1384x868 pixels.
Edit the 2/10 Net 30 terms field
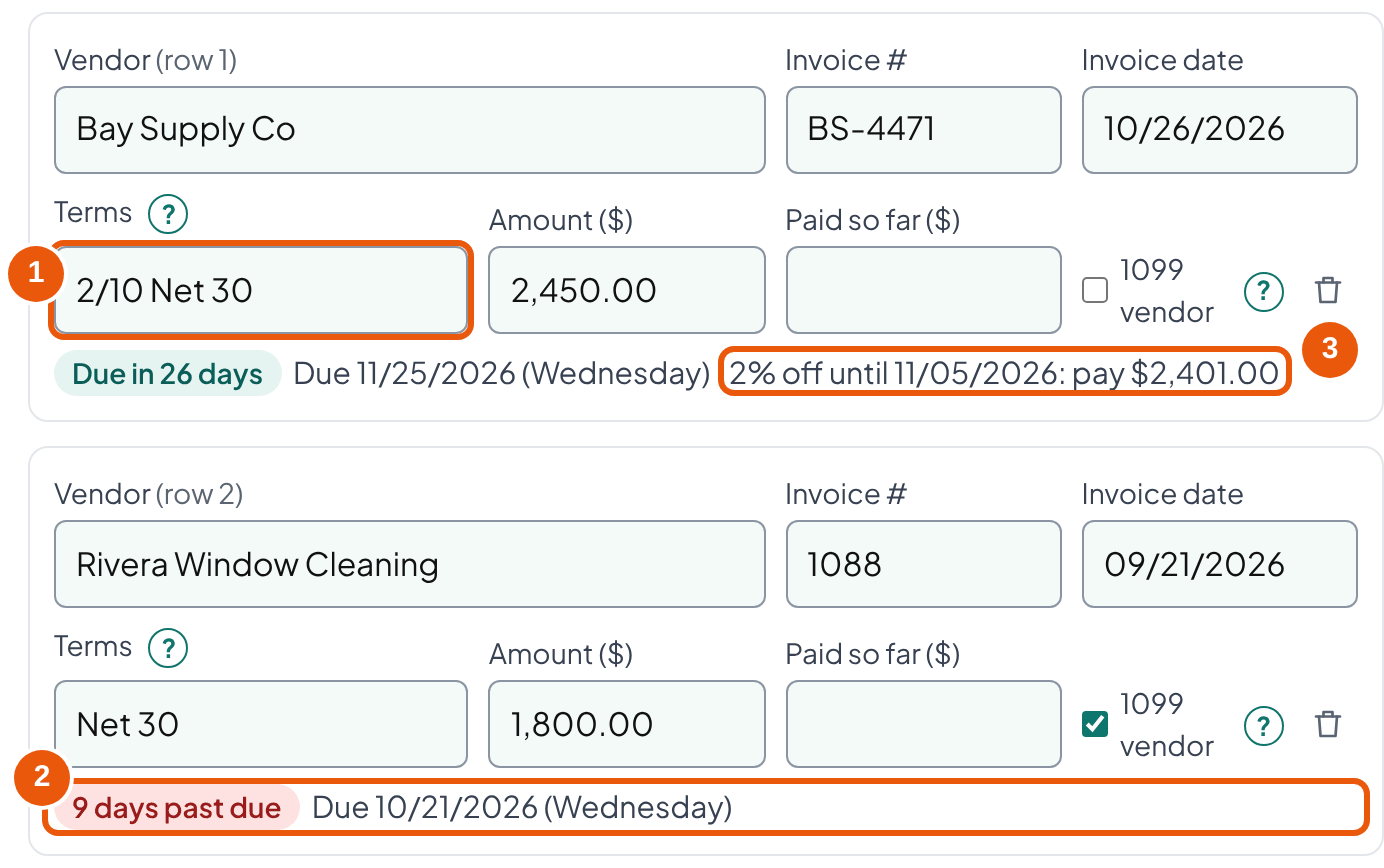(x=261, y=290)
